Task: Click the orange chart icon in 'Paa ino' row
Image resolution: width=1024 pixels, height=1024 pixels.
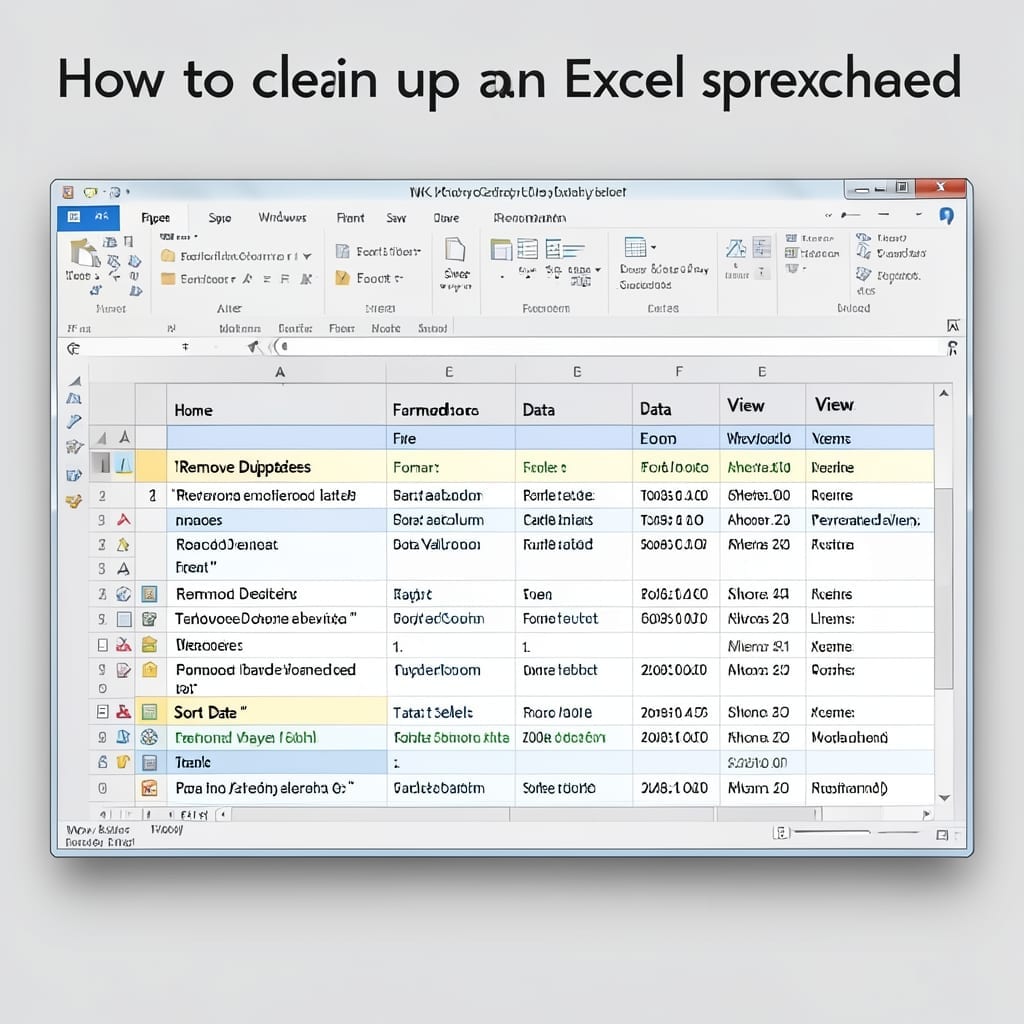Action: pyautogui.click(x=150, y=788)
